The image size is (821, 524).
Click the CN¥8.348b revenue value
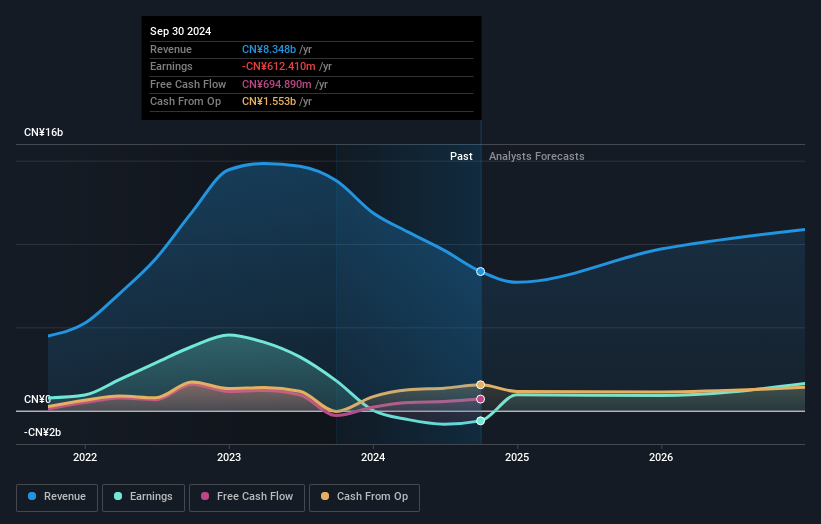[x=269, y=49]
